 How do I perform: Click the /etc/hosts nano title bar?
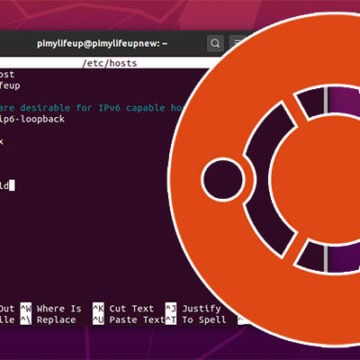[109, 63]
